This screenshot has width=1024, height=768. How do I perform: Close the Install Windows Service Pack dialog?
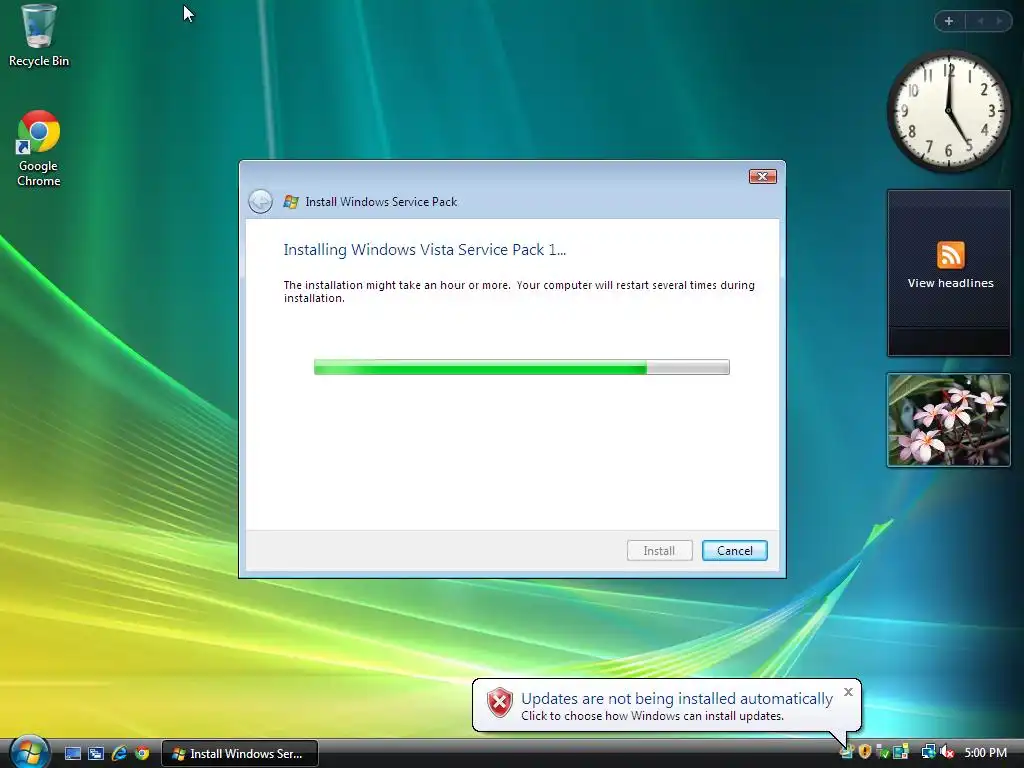tap(762, 176)
